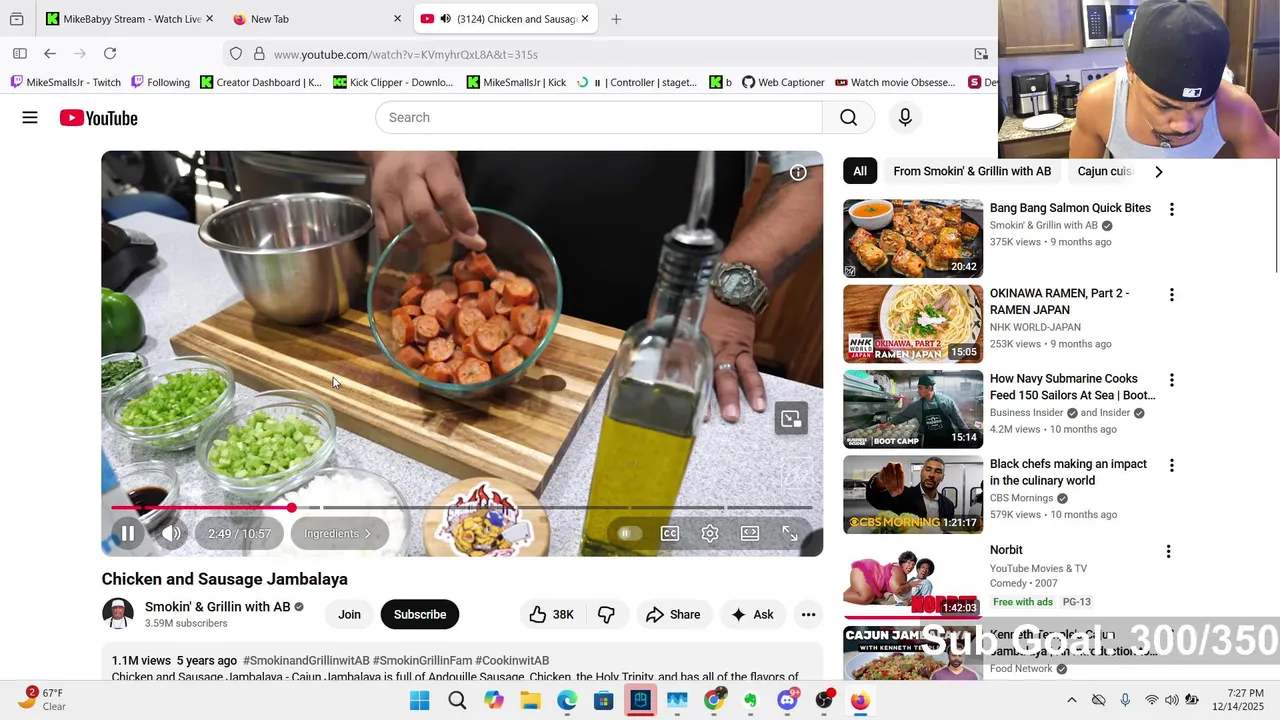Start voice search with microphone icon
Viewport: 1280px width, 720px height.
[905, 118]
